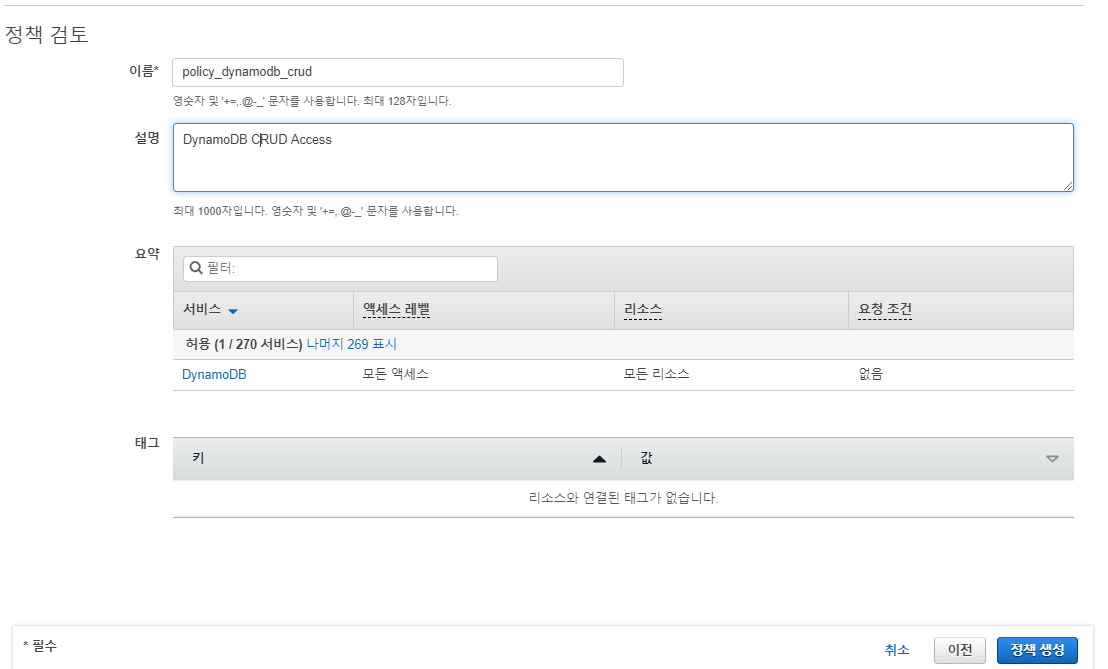The image size is (1108, 669).
Task: Click the 리소스와 연결된 태그가 없습니다 message
Action: pyautogui.click(x=623, y=498)
